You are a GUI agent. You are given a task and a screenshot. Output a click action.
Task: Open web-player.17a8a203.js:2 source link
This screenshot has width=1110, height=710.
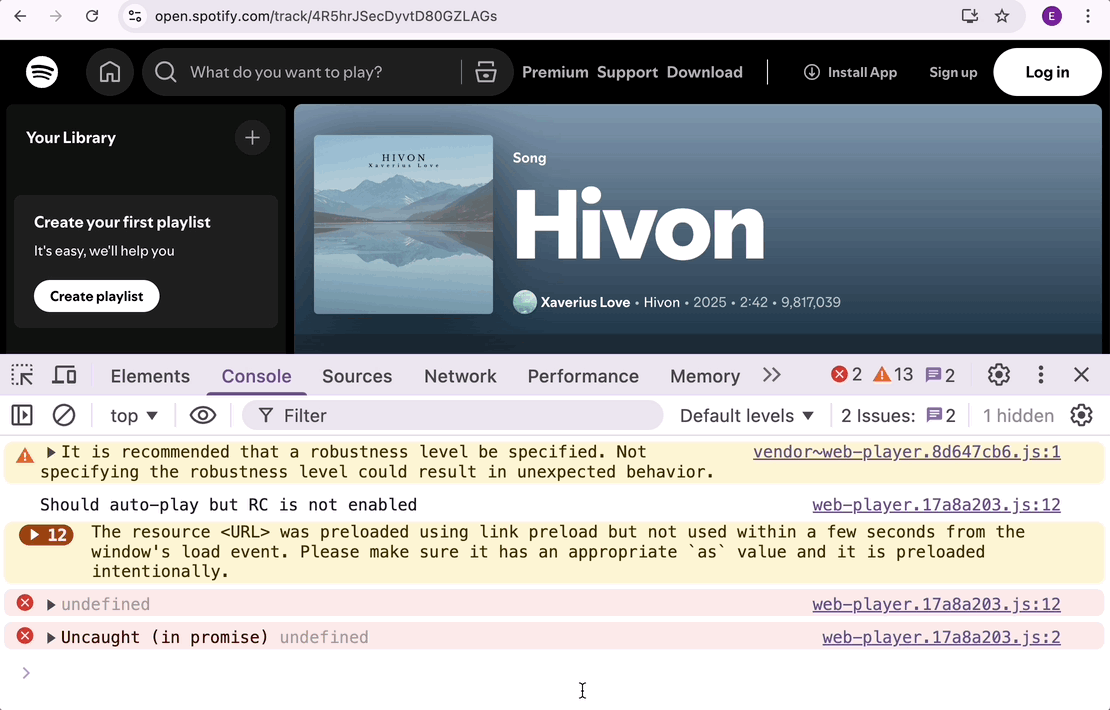942,637
